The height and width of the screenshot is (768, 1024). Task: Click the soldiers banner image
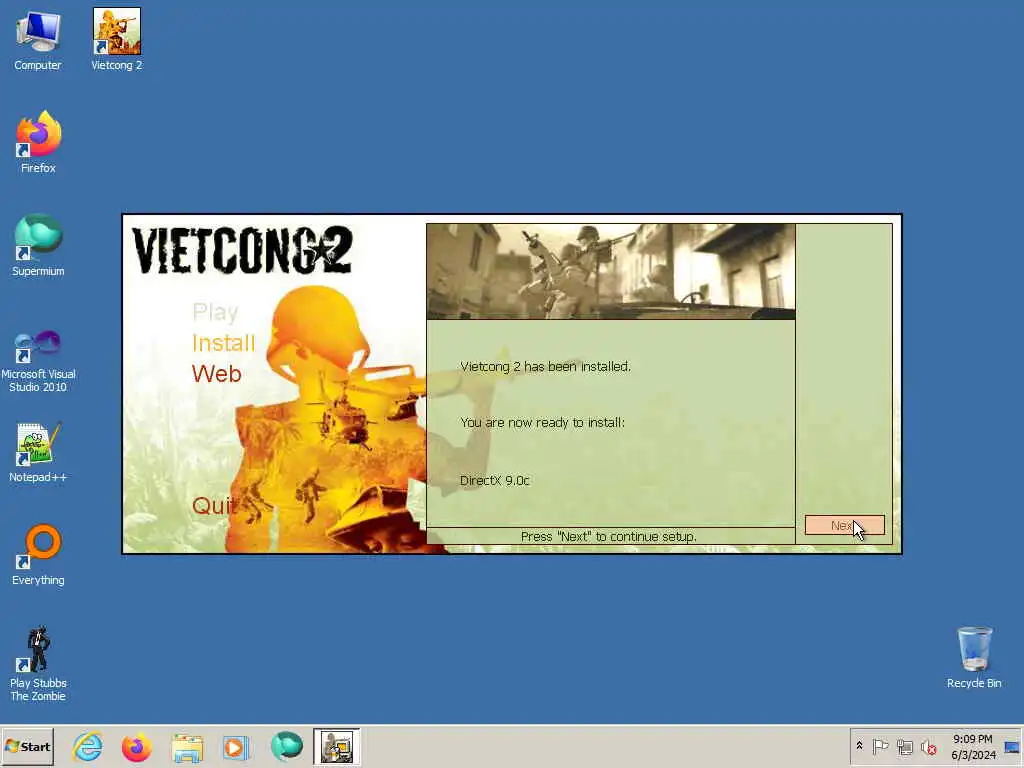tap(611, 271)
